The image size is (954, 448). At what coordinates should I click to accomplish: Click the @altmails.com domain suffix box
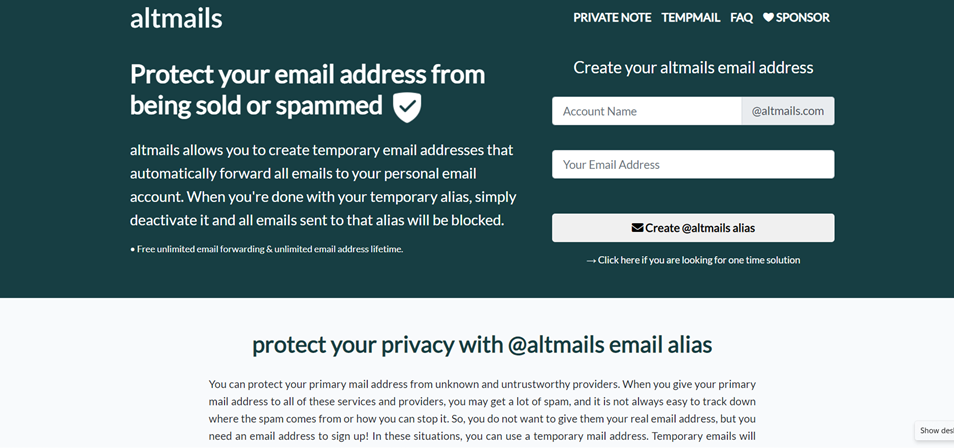pyautogui.click(x=788, y=111)
